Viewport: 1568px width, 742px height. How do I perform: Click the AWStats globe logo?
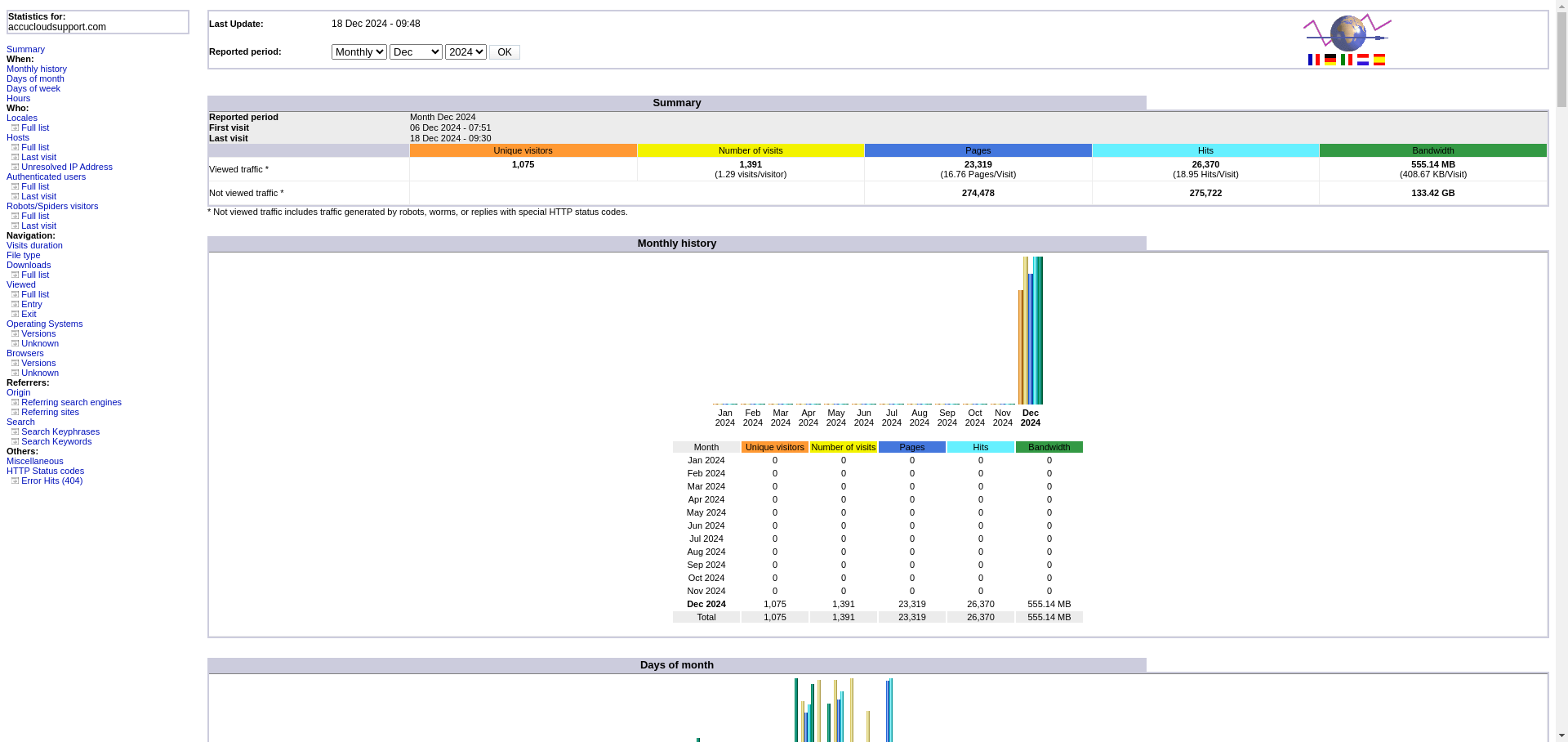click(1347, 33)
